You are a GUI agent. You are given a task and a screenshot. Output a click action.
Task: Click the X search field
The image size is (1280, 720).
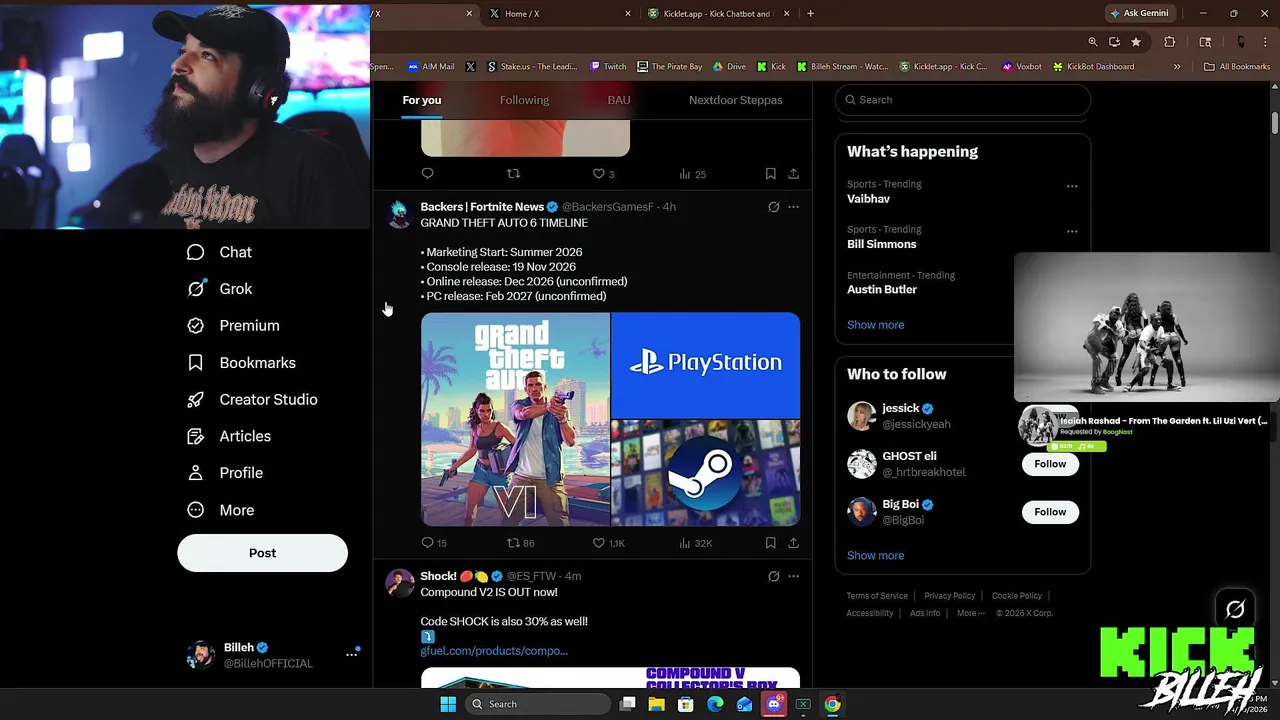pos(962,100)
